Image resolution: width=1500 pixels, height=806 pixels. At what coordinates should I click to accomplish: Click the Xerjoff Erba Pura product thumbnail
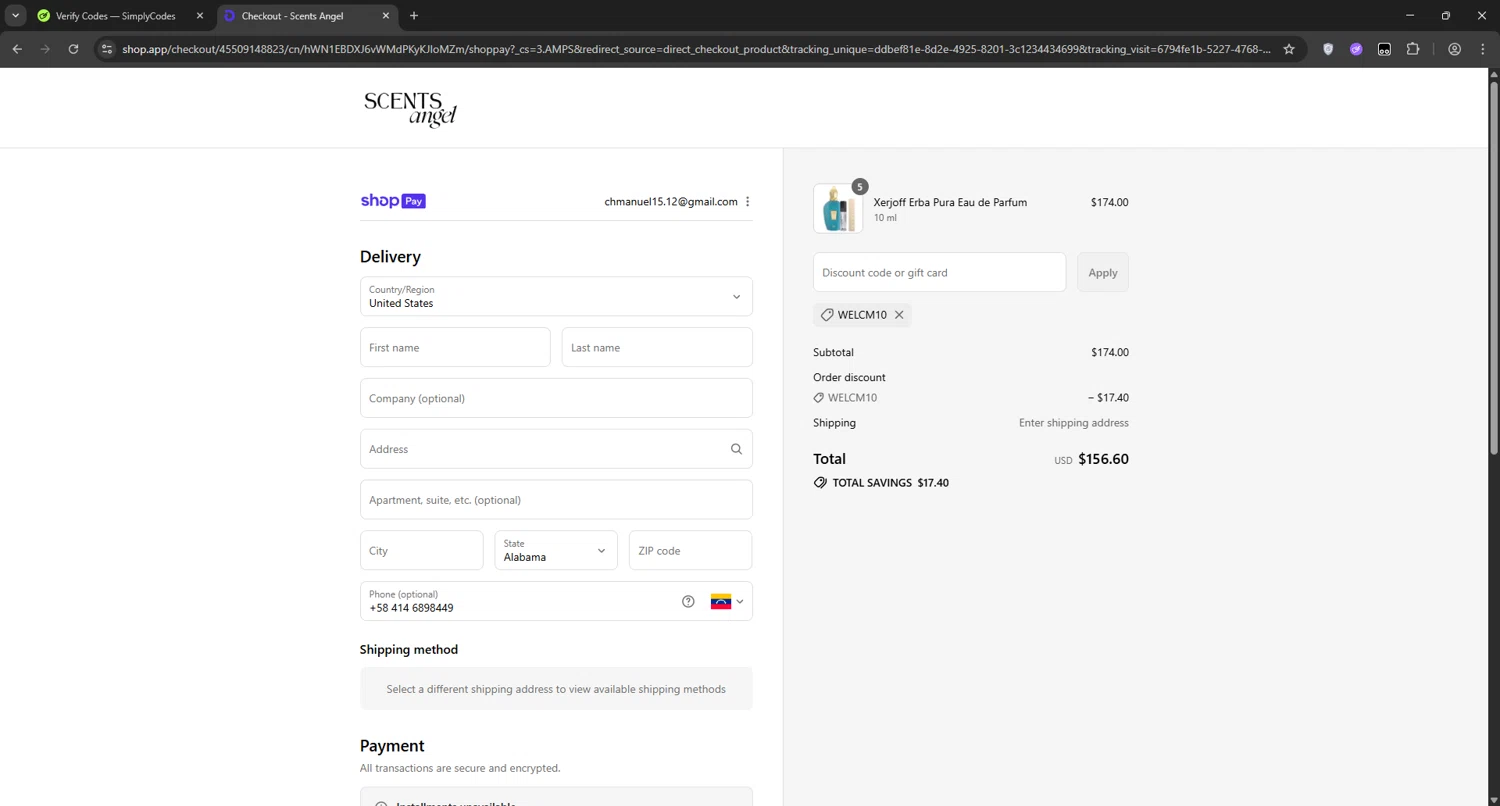pyautogui.click(x=838, y=208)
